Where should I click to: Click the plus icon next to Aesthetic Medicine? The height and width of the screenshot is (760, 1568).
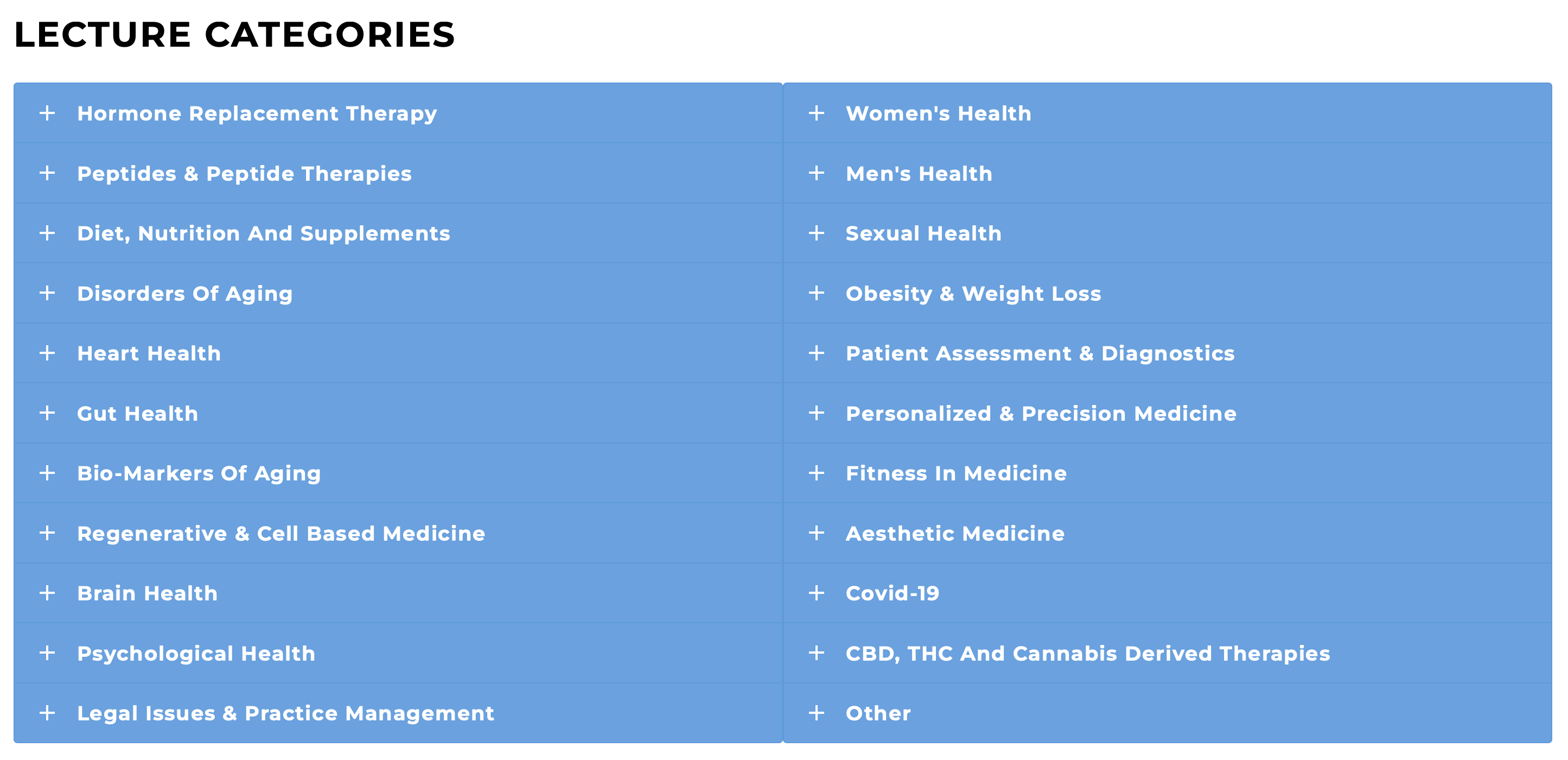coord(816,534)
